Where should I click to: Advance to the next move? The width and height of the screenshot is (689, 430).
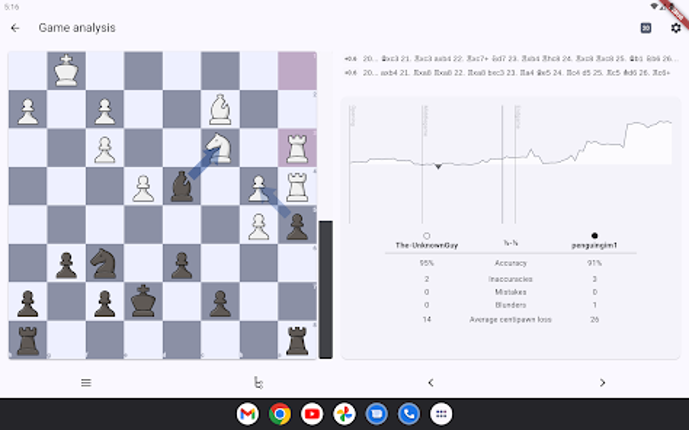[x=602, y=382]
